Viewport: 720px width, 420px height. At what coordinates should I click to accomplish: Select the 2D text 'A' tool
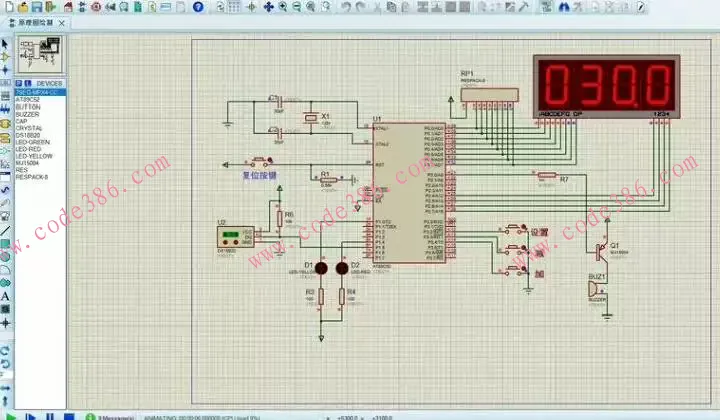[5, 296]
